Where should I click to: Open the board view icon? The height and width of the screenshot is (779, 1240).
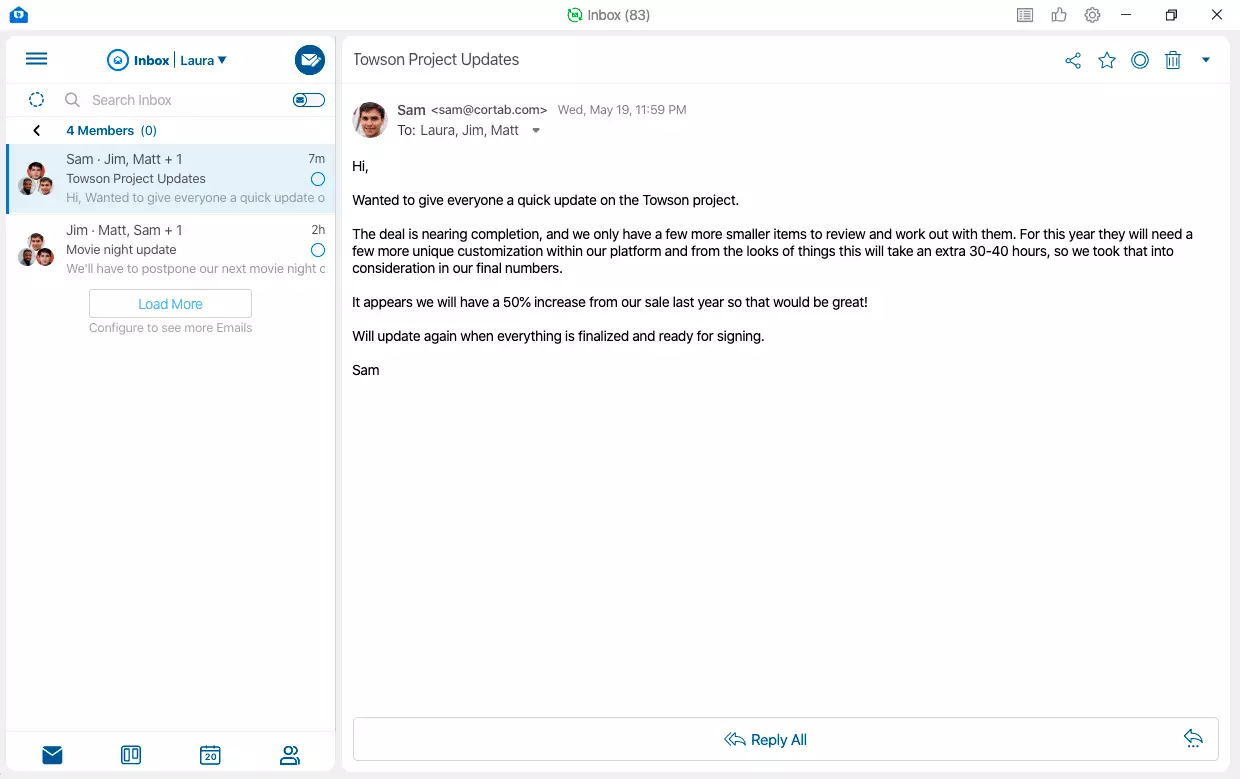[x=131, y=755]
